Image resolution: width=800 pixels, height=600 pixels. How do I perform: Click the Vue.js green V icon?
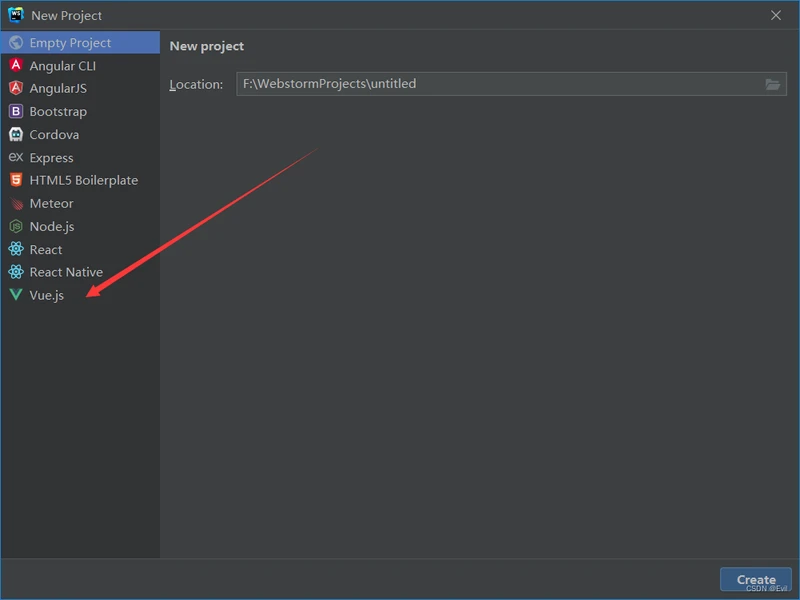tap(16, 294)
